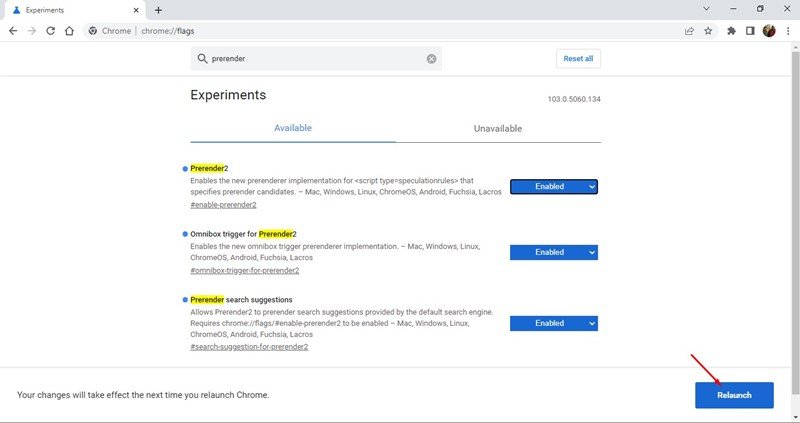Image resolution: width=800 pixels, height=423 pixels.
Task: Open Omnibox trigger for Prerender2 dropdown
Action: coord(554,252)
